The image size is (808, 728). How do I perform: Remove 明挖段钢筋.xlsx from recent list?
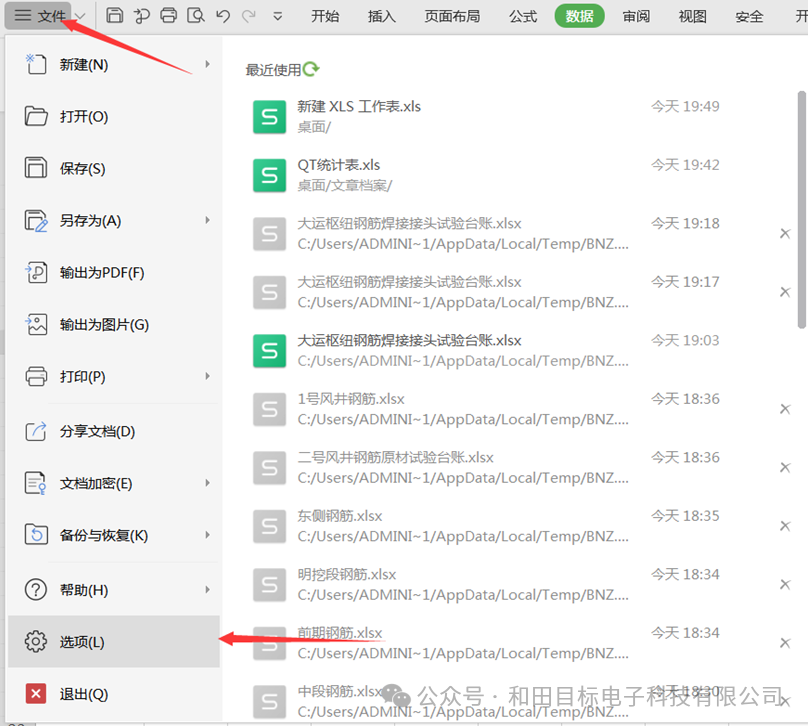click(785, 585)
